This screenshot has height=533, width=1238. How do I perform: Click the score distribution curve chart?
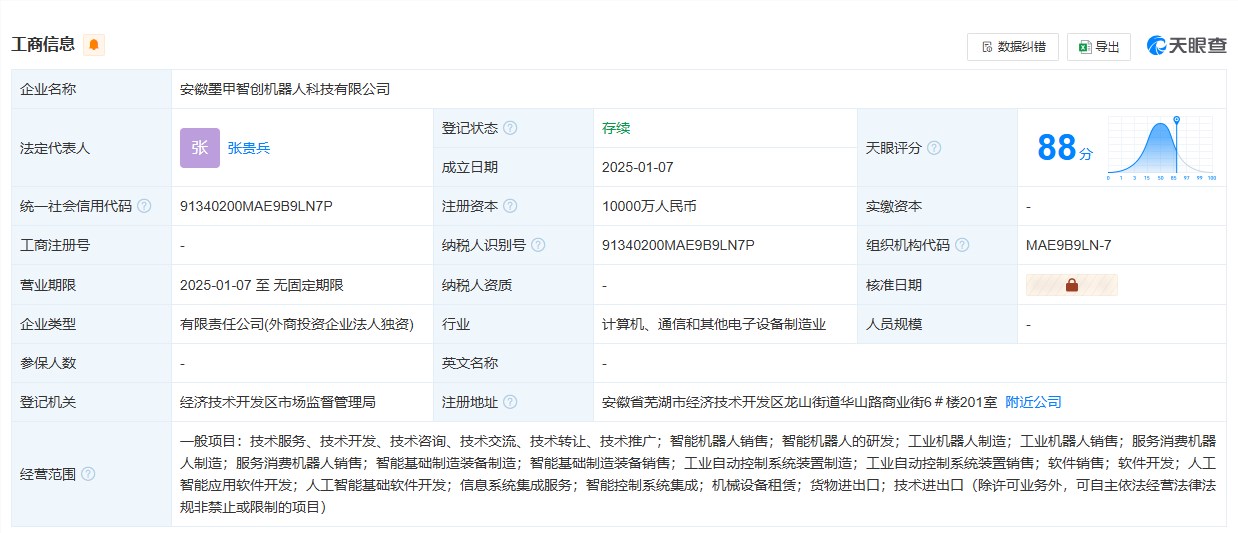pos(1160,148)
